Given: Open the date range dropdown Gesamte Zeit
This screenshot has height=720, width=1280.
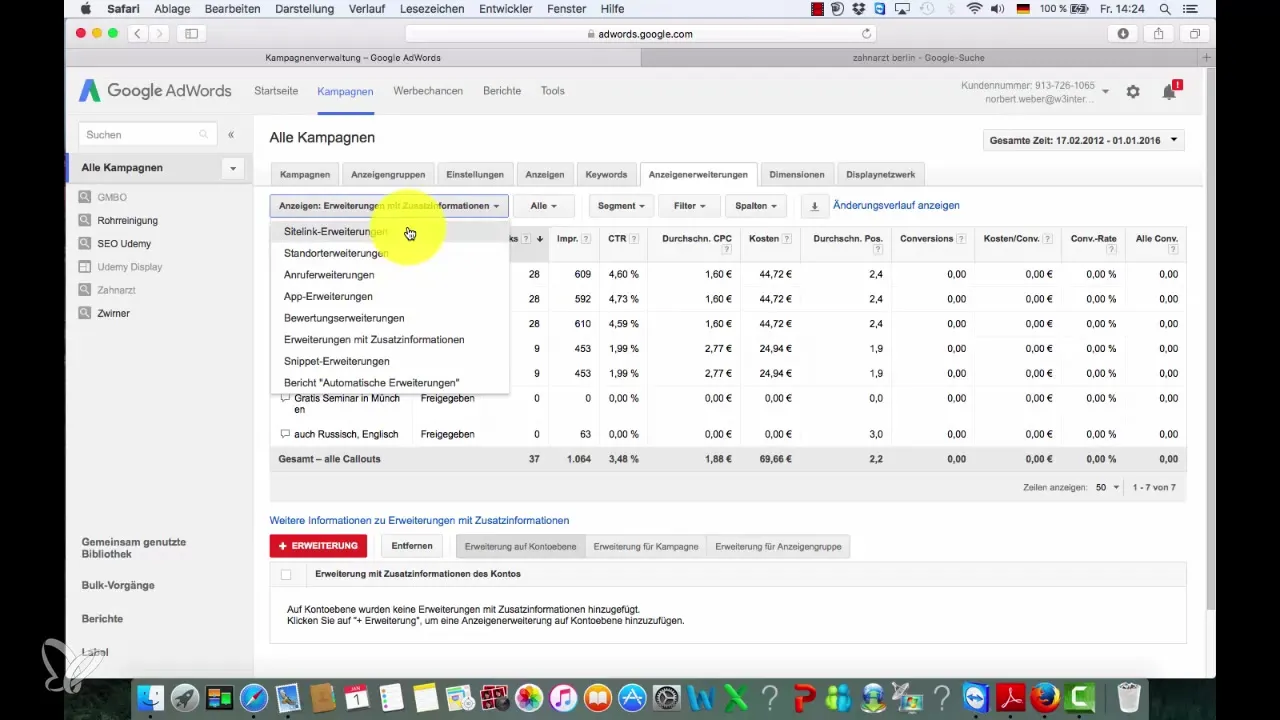Looking at the screenshot, I should pyautogui.click(x=1084, y=141).
